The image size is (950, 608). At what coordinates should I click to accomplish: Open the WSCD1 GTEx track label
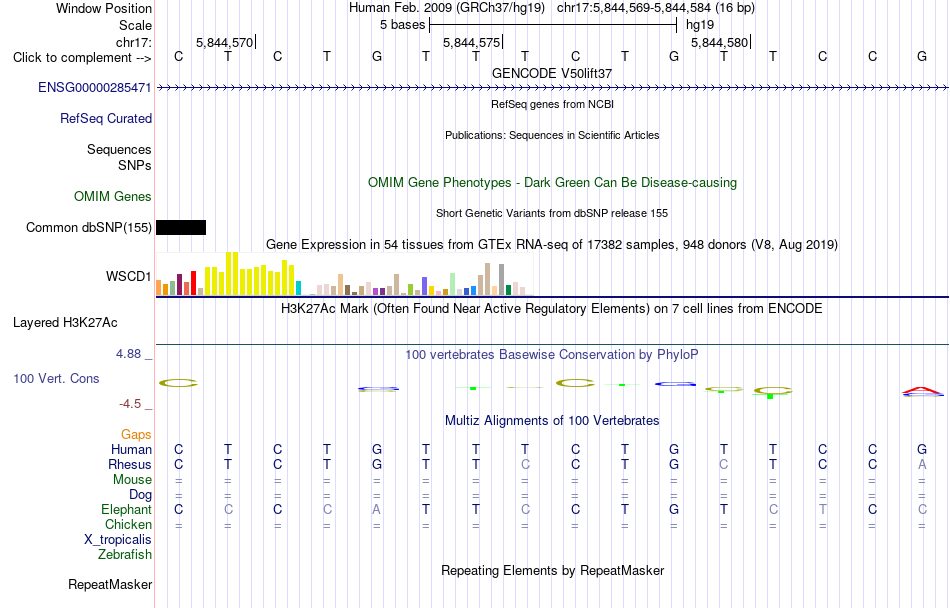(x=128, y=277)
